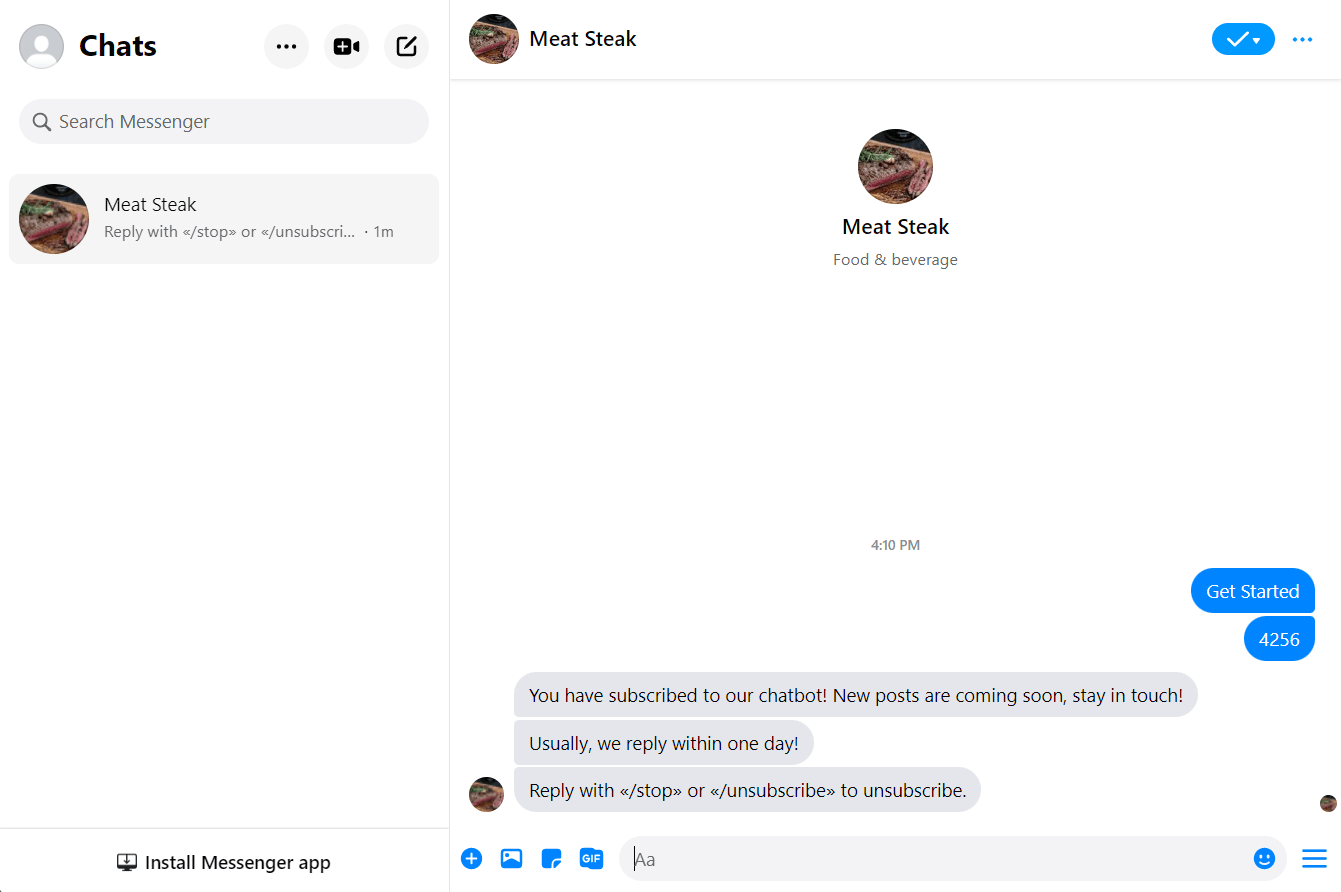Select the Meat Steak conversation
The image size is (1341, 892).
tap(224, 219)
